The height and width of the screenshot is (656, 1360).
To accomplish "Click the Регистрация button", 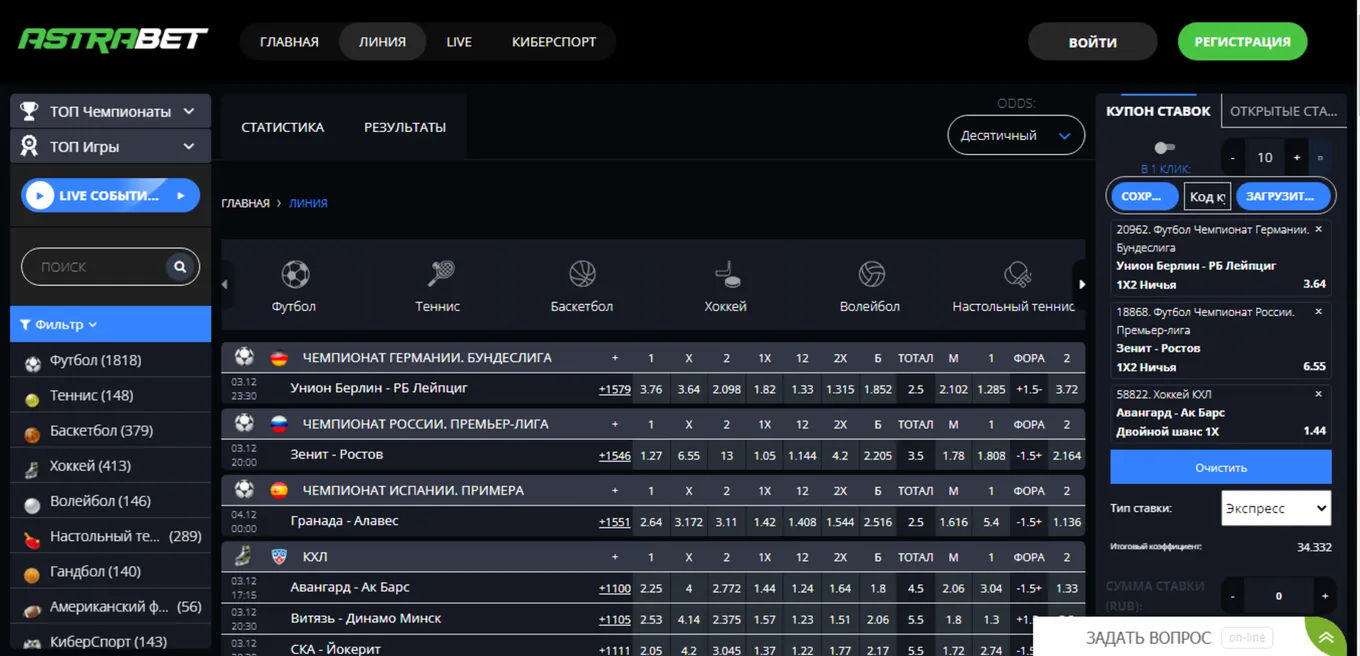I will coord(1243,42).
